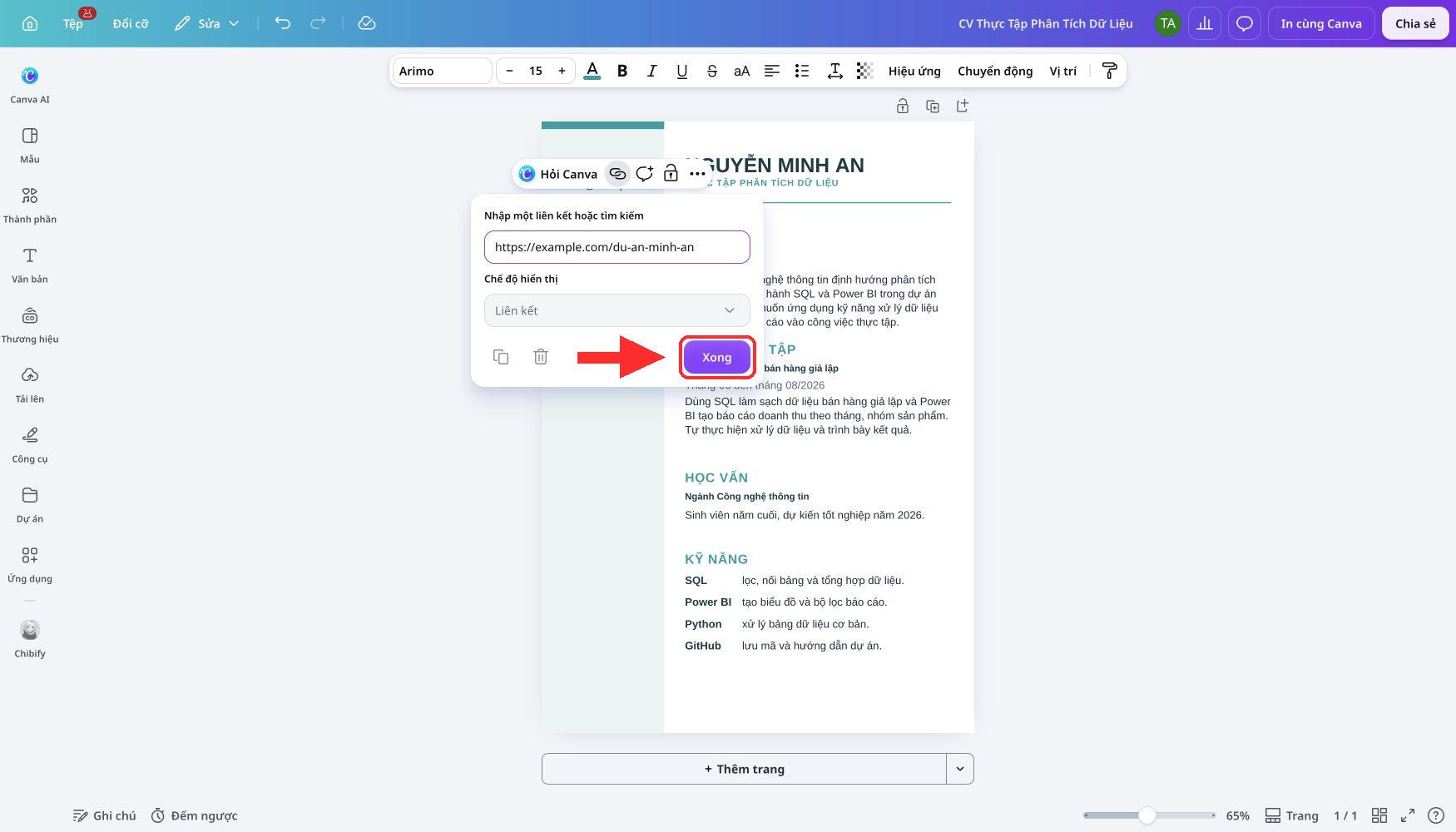
Task: Click the link URL input field
Action: point(617,247)
